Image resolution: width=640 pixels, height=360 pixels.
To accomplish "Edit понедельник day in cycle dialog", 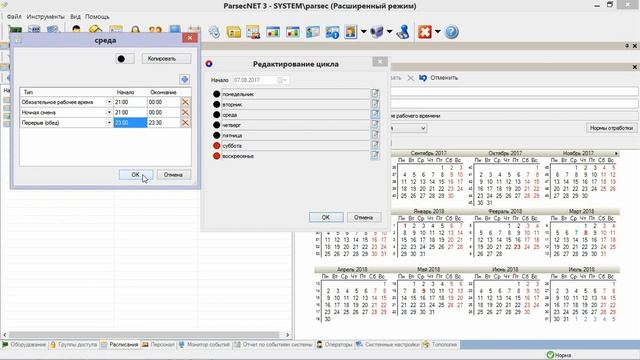I will 375,93.
